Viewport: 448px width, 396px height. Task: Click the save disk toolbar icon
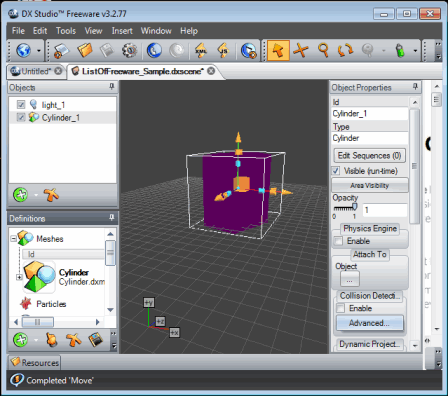pos(107,50)
